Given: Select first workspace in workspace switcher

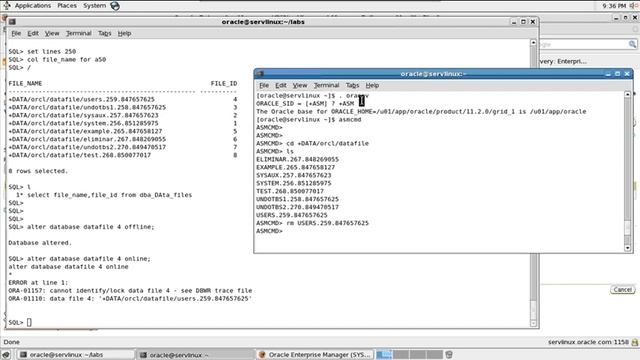Looking at the screenshot, I should [384, 355].
